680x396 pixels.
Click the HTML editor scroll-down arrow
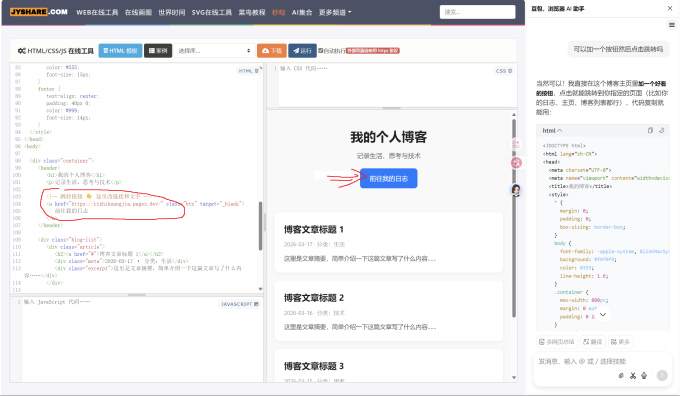click(x=260, y=289)
